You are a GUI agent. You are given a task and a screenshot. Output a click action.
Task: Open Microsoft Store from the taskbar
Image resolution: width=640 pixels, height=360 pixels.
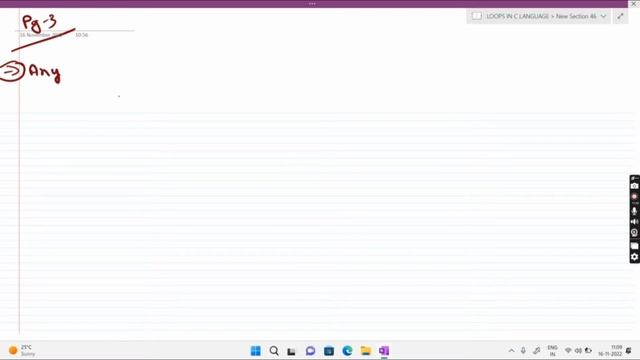[329, 351]
